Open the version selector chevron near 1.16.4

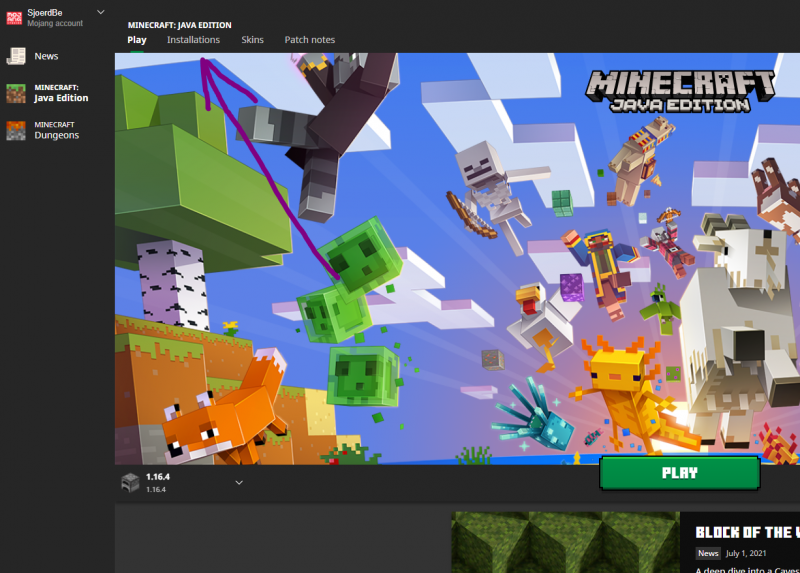(x=239, y=483)
